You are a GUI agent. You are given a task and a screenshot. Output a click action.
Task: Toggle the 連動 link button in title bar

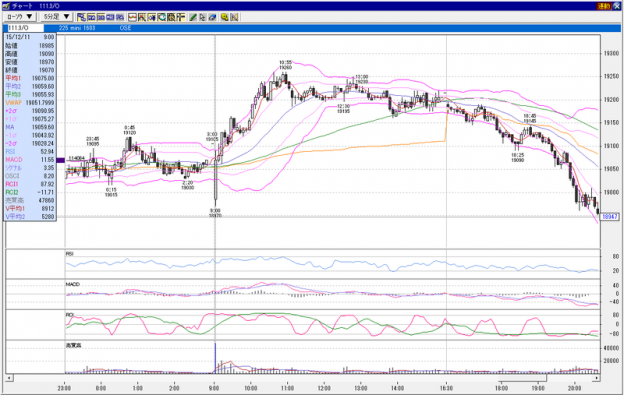[603, 6]
